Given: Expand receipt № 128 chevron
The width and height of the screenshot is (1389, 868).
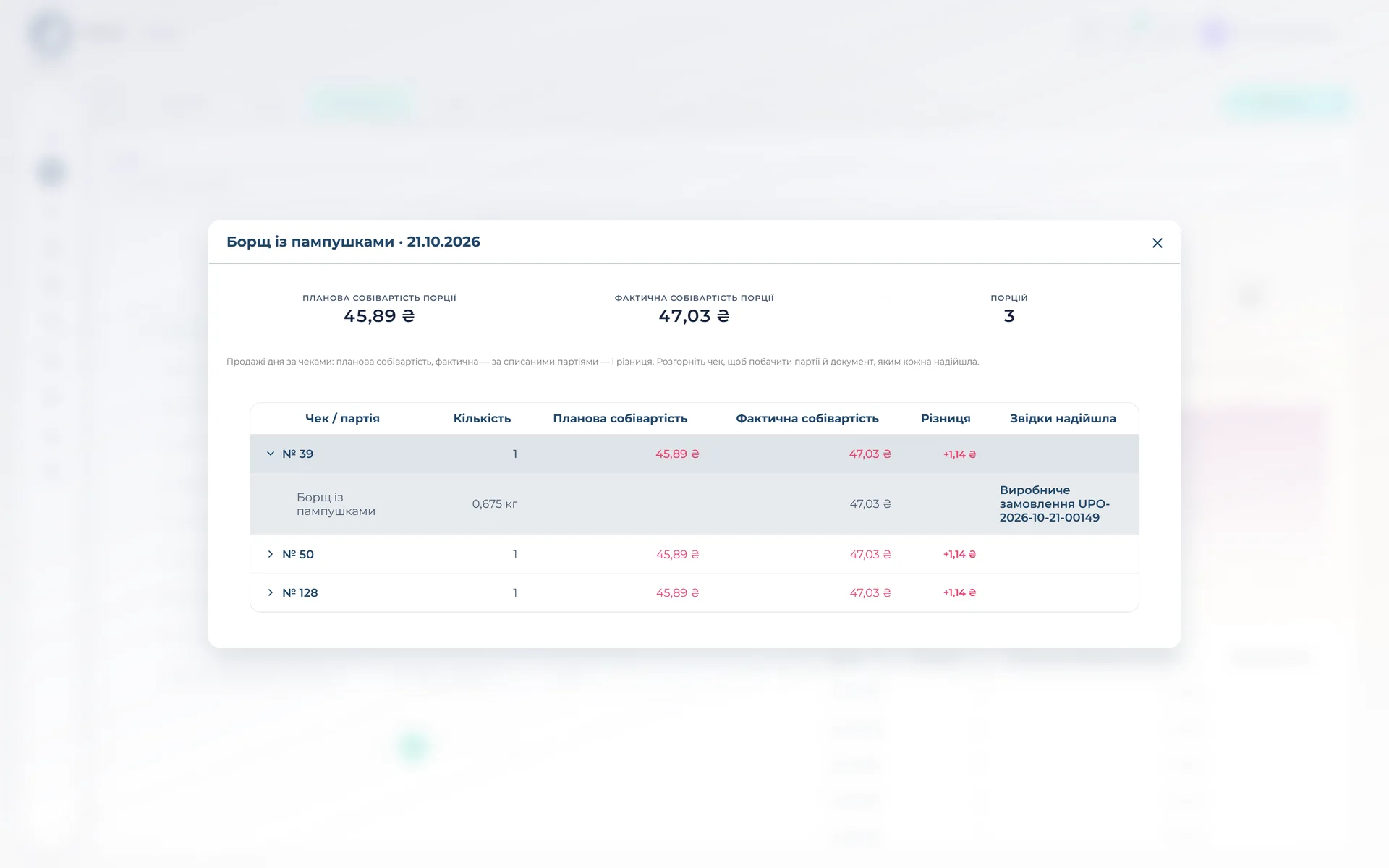Looking at the screenshot, I should tap(271, 592).
